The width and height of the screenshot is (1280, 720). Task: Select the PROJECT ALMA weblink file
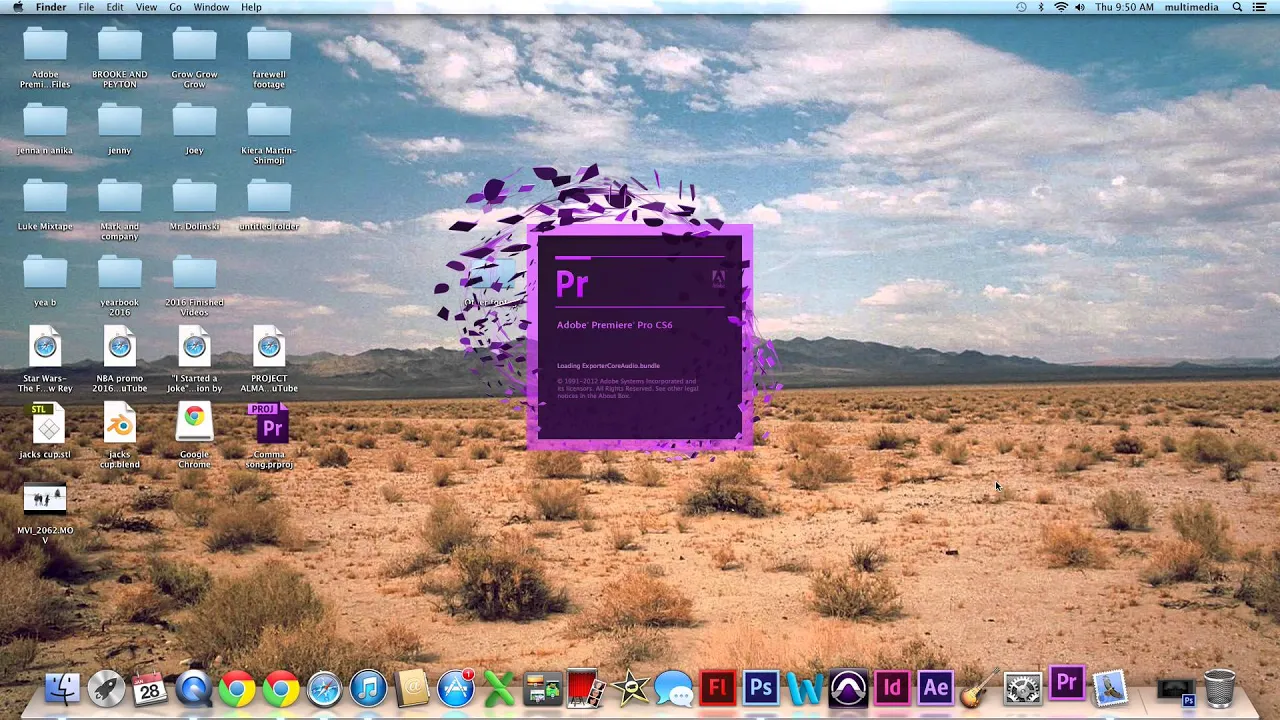pos(269,360)
